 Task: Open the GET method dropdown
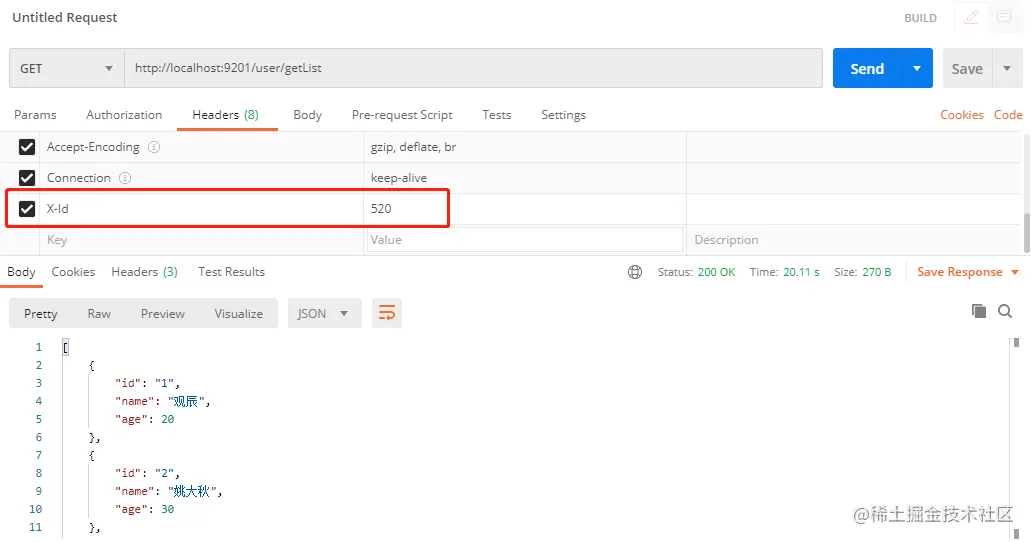tap(66, 68)
